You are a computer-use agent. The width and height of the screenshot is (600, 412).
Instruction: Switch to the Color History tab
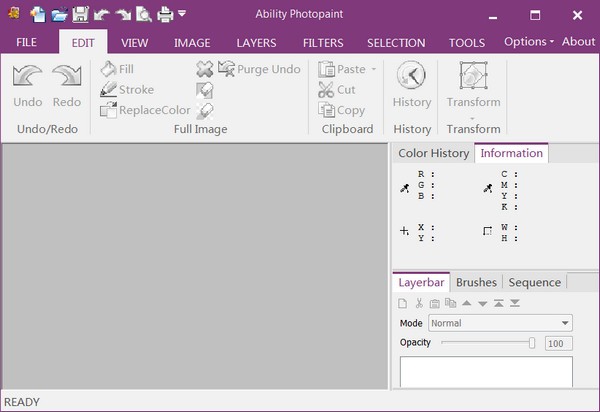point(433,153)
